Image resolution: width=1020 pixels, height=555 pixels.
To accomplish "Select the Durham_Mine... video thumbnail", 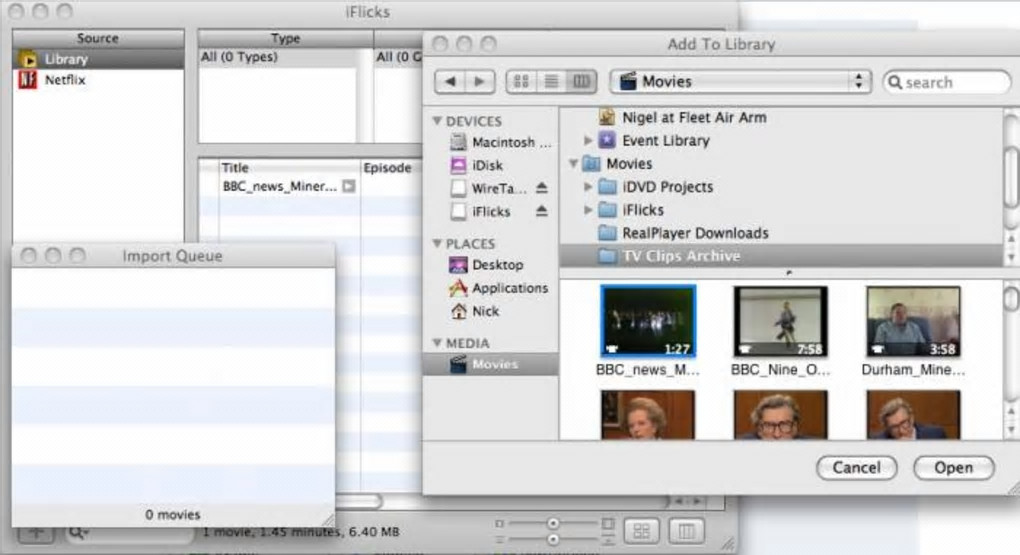I will pos(913,321).
